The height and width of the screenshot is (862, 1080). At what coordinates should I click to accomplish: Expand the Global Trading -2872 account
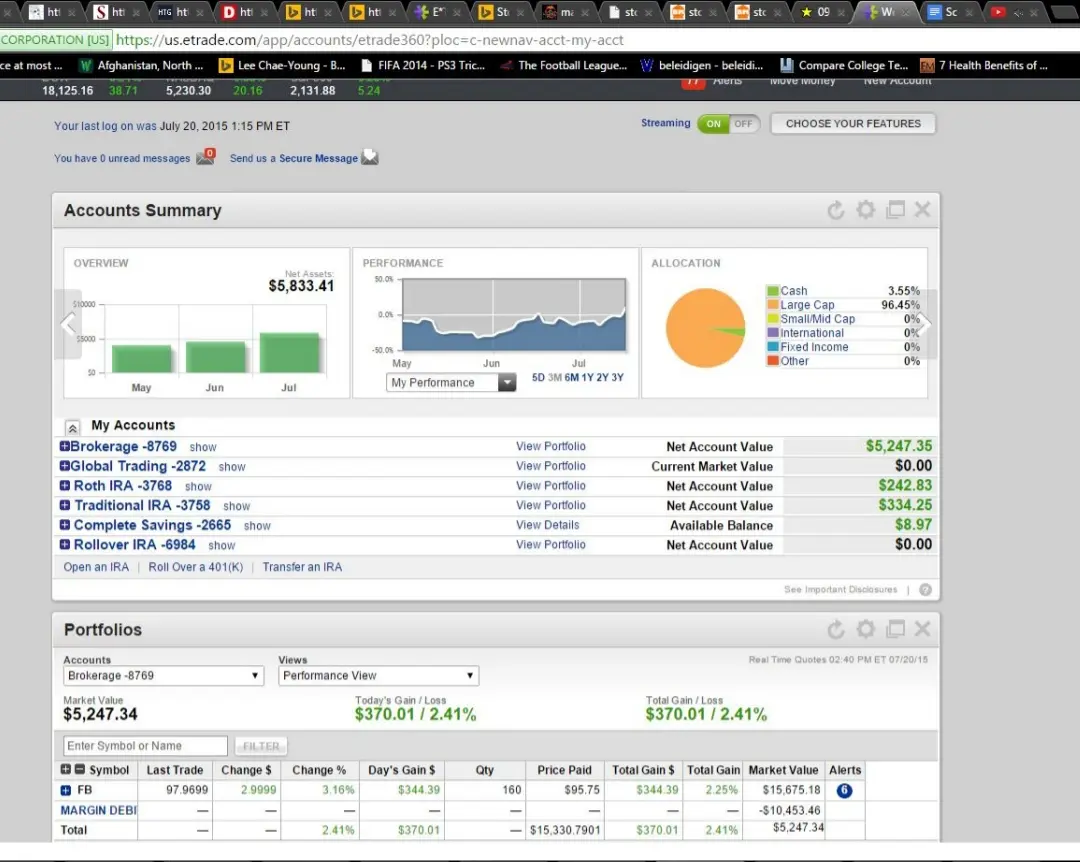[64, 466]
